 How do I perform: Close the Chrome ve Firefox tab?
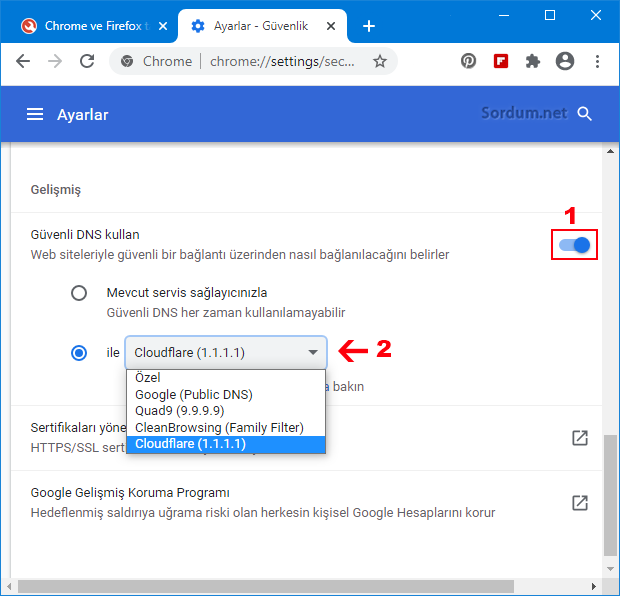163,26
